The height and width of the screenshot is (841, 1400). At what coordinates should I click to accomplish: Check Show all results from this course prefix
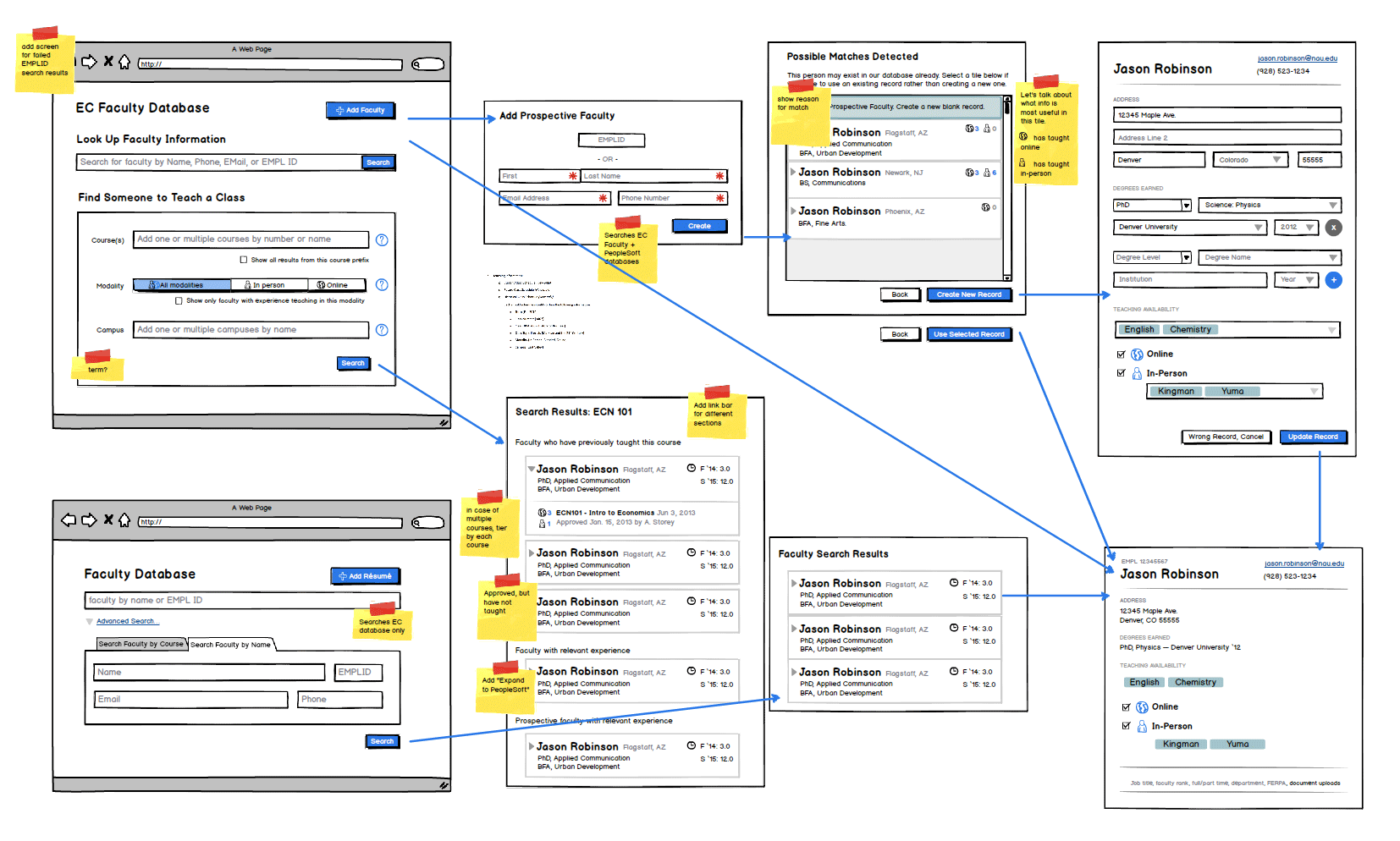coord(242,260)
